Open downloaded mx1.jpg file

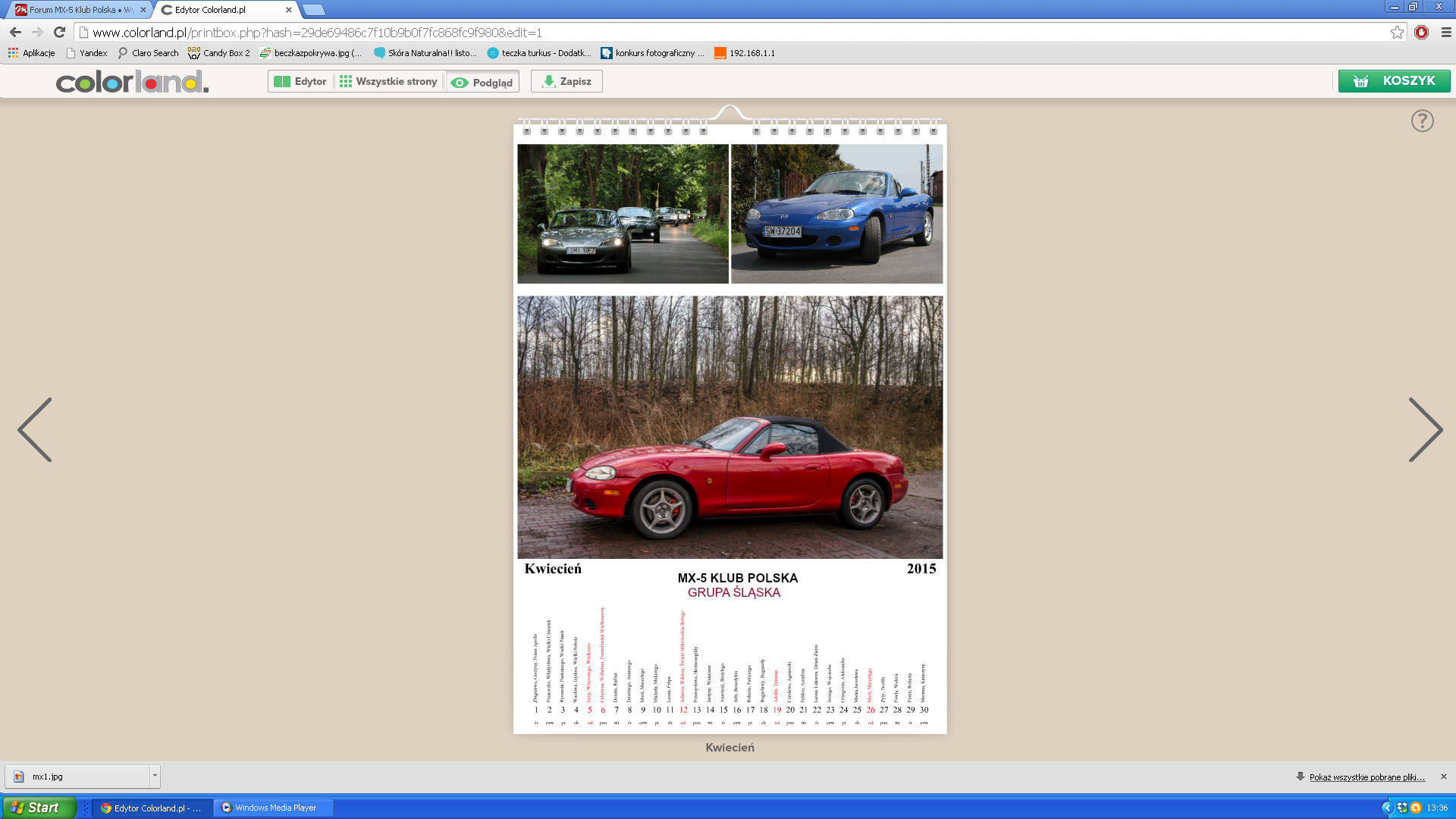[79, 777]
